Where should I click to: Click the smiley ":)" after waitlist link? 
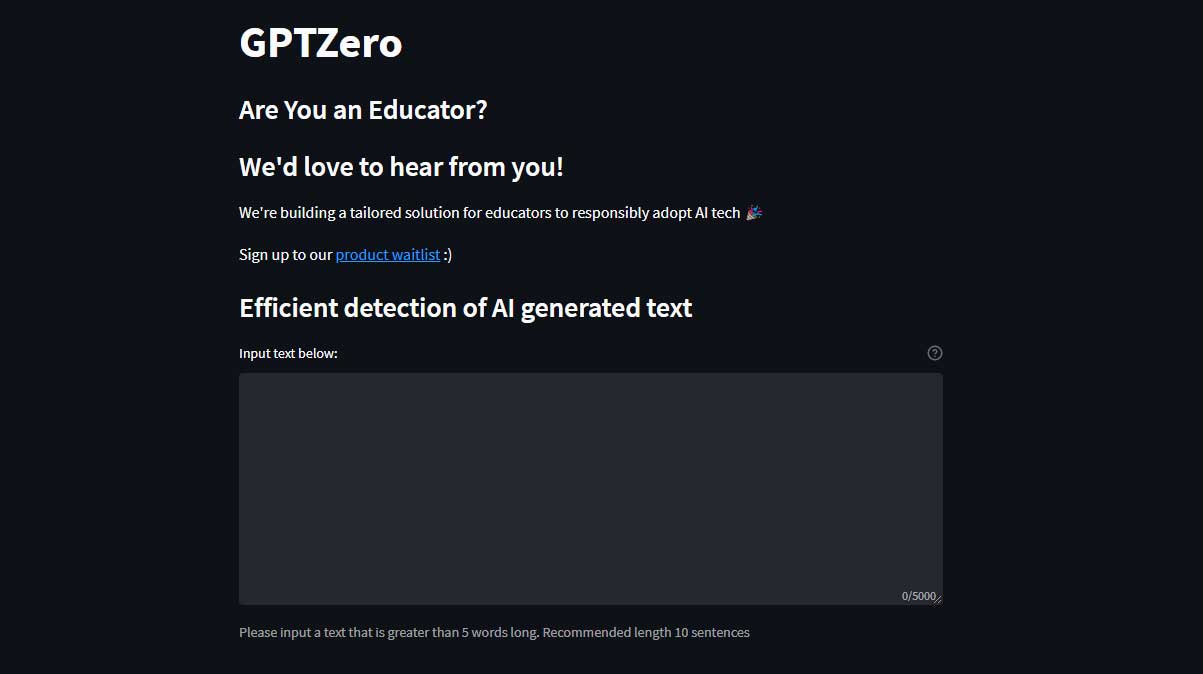tap(448, 255)
